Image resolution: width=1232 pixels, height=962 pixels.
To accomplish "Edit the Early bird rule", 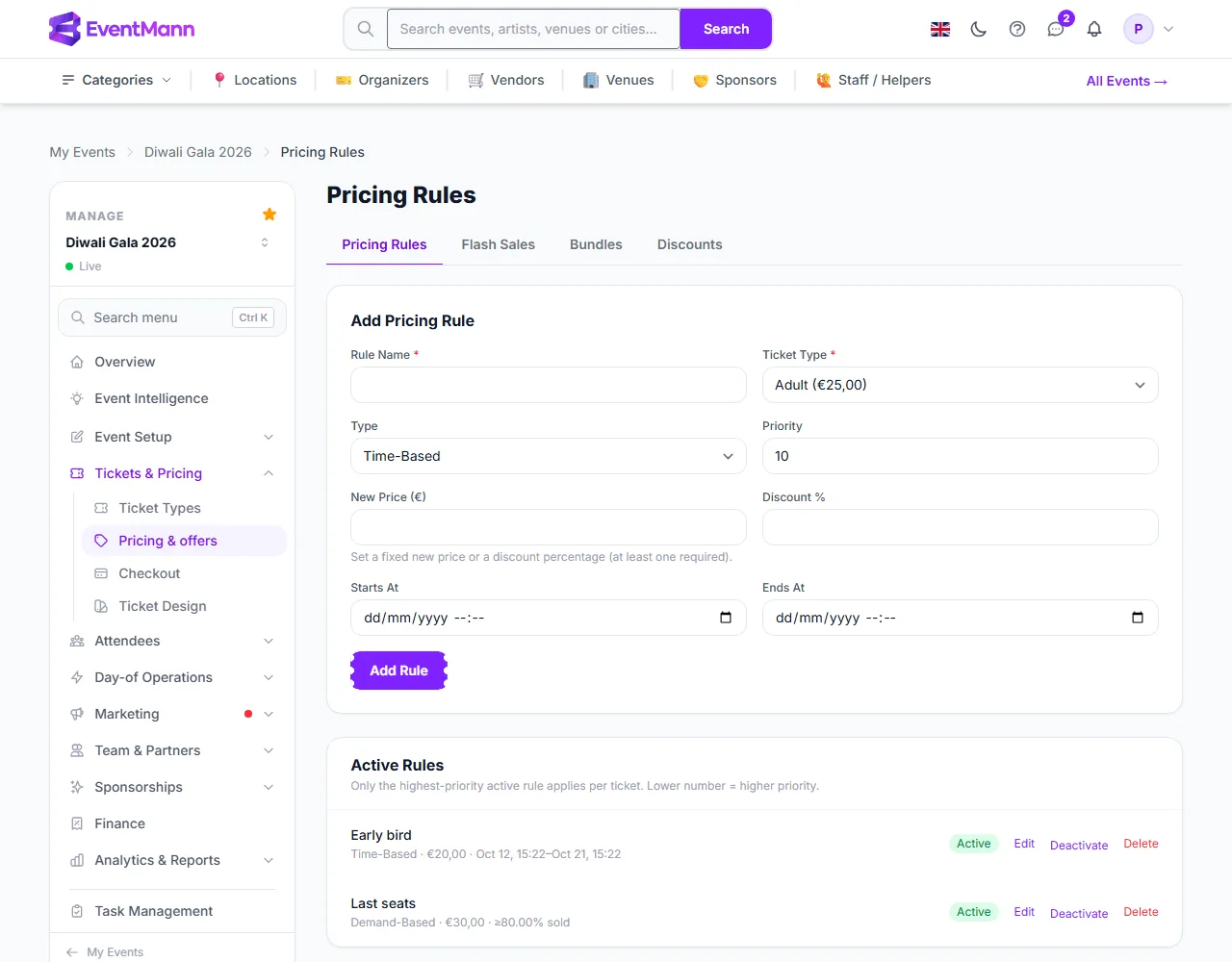I will coord(1024,844).
